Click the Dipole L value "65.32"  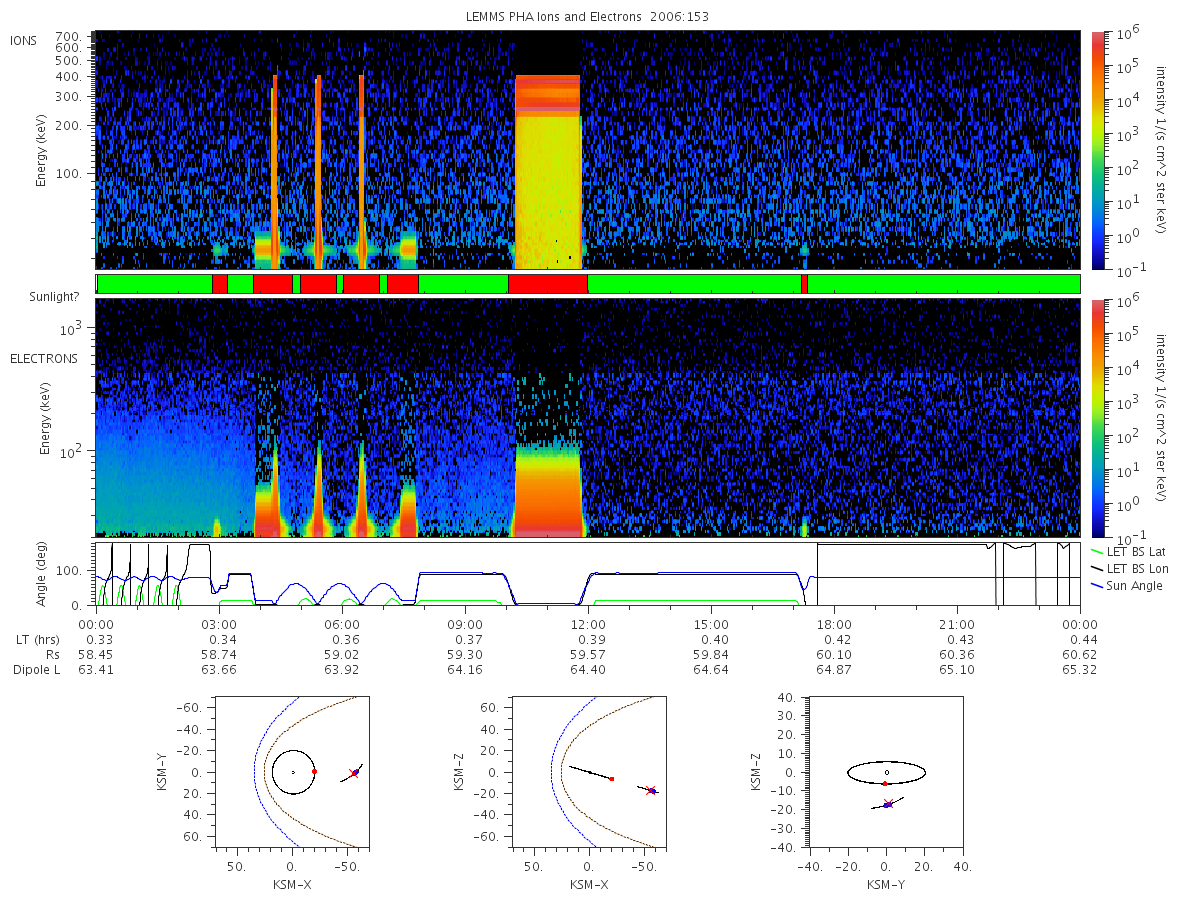(1081, 669)
